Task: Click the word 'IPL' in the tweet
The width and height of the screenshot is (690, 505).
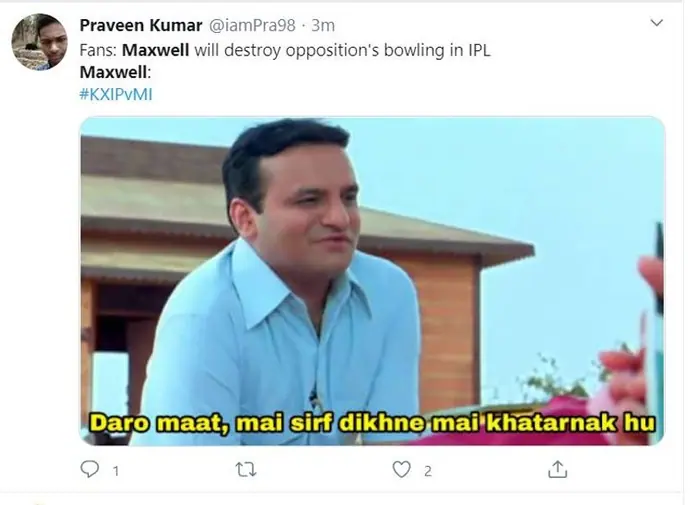Action: [477, 50]
